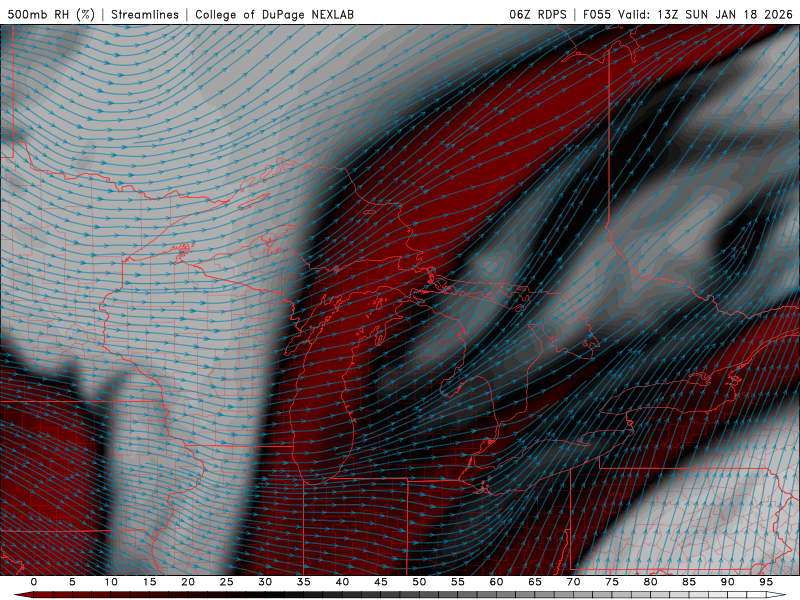Click the '30' value on the color scale
Screen dimensions: 800x600
tap(265, 582)
